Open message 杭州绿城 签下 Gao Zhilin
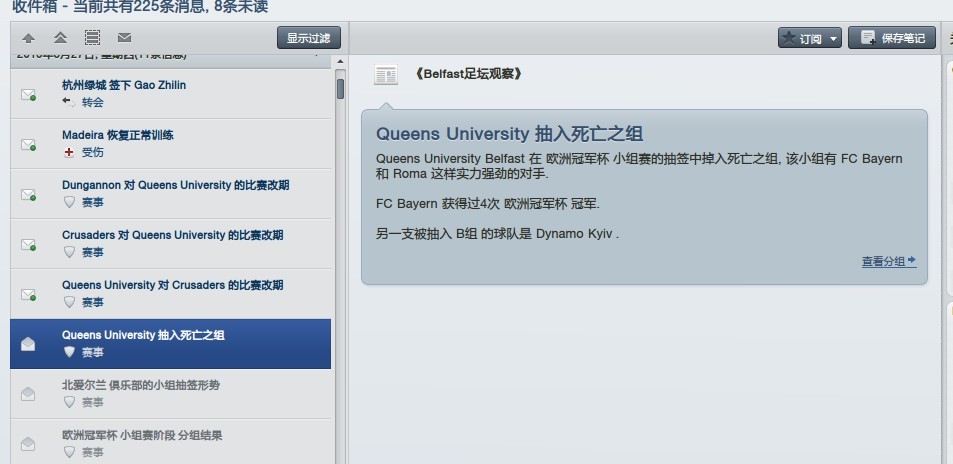953x464 pixels. [171, 94]
